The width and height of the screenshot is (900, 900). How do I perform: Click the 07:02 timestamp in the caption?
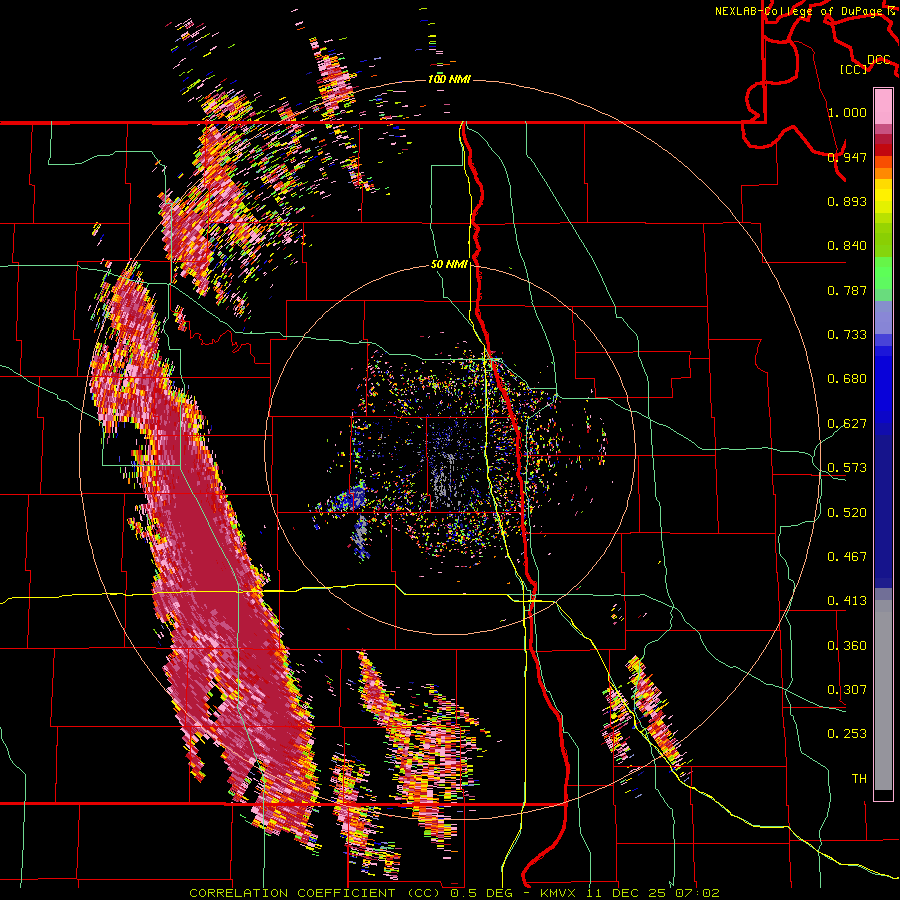coord(698,893)
